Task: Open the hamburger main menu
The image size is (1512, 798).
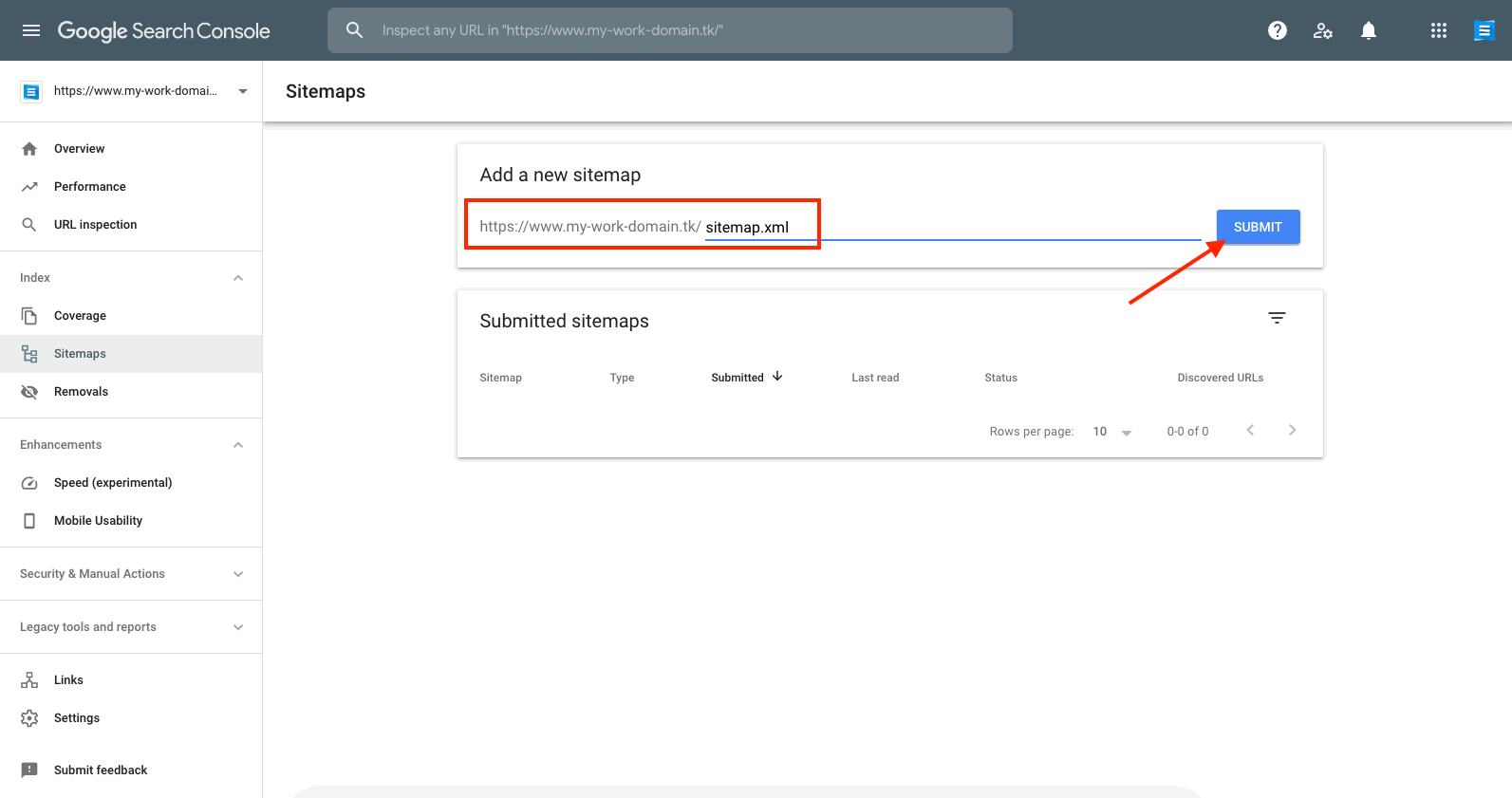Action: click(x=31, y=30)
